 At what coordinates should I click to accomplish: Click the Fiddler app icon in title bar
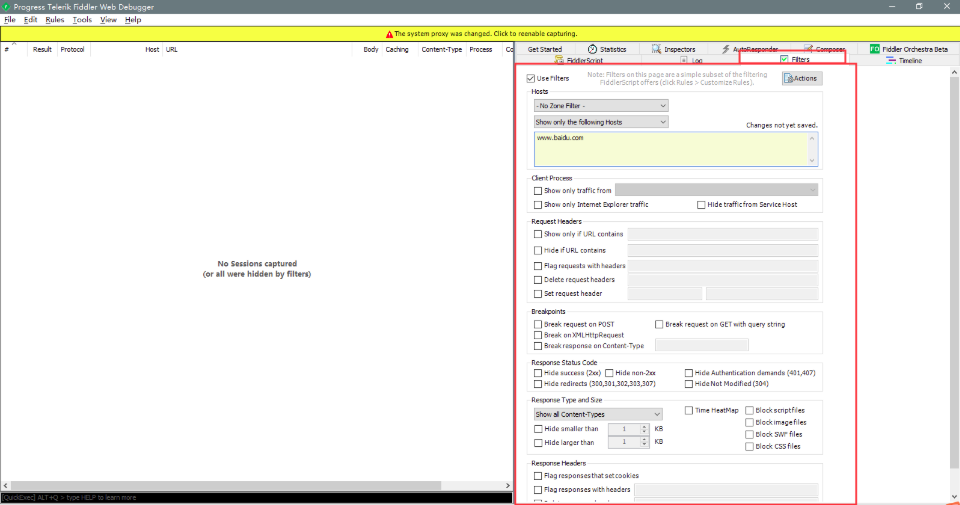(x=6, y=7)
